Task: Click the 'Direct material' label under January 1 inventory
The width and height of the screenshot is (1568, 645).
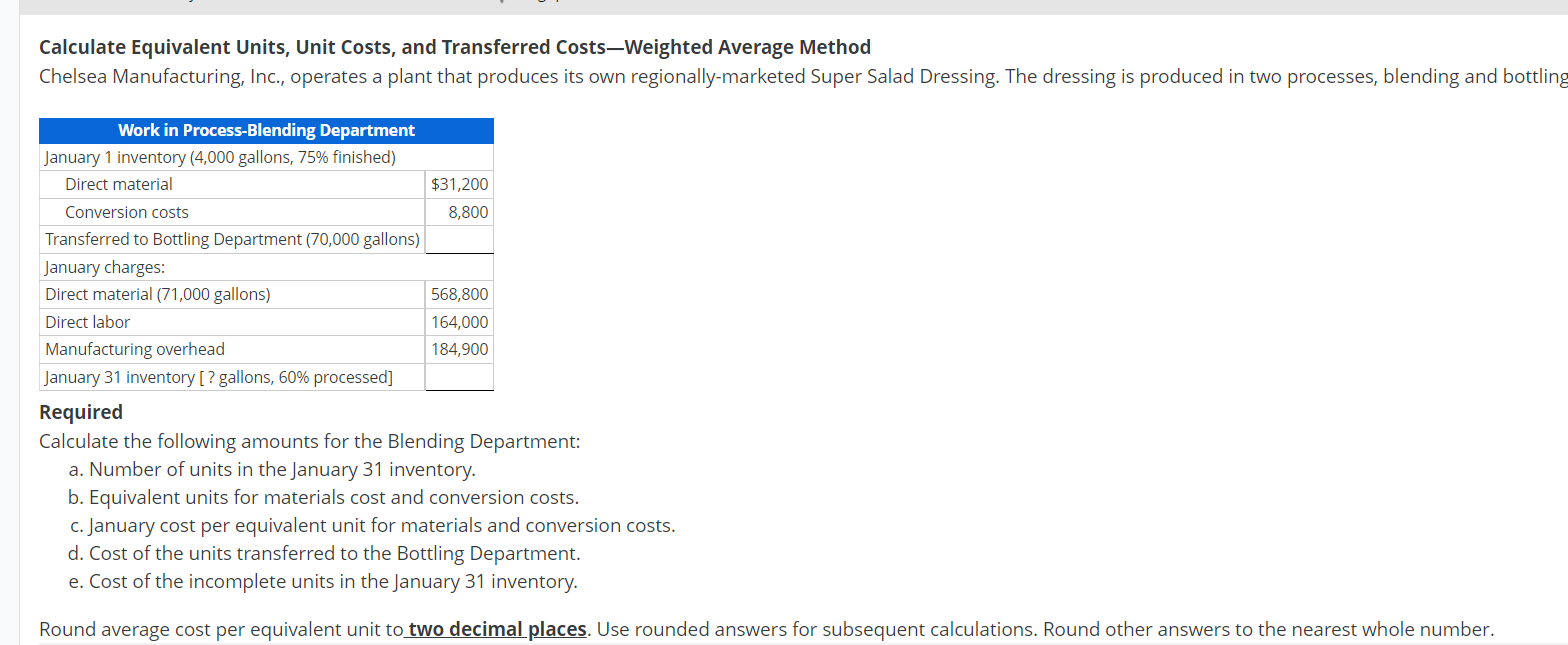Action: click(119, 184)
